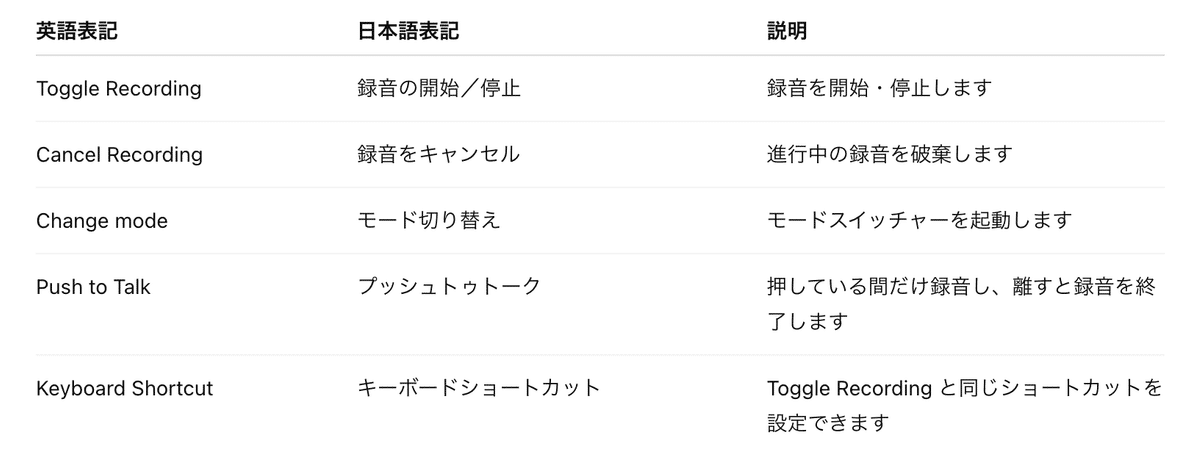Click the 録音の開始／停止 cell
This screenshot has width=1200, height=463.
439,89
